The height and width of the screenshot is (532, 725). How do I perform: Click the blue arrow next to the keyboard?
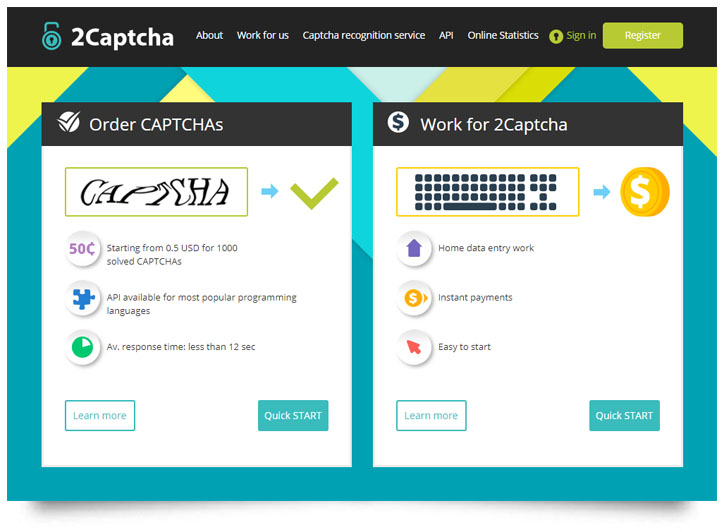602,191
